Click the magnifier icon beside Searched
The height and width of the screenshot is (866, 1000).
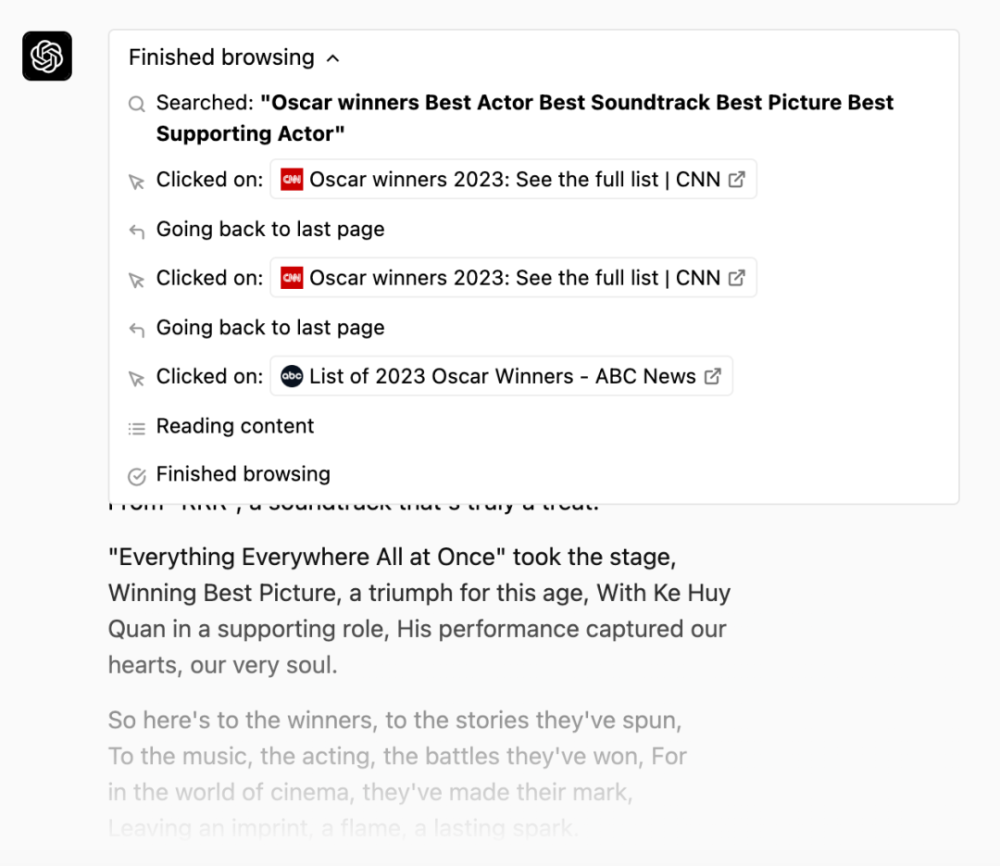(x=137, y=103)
